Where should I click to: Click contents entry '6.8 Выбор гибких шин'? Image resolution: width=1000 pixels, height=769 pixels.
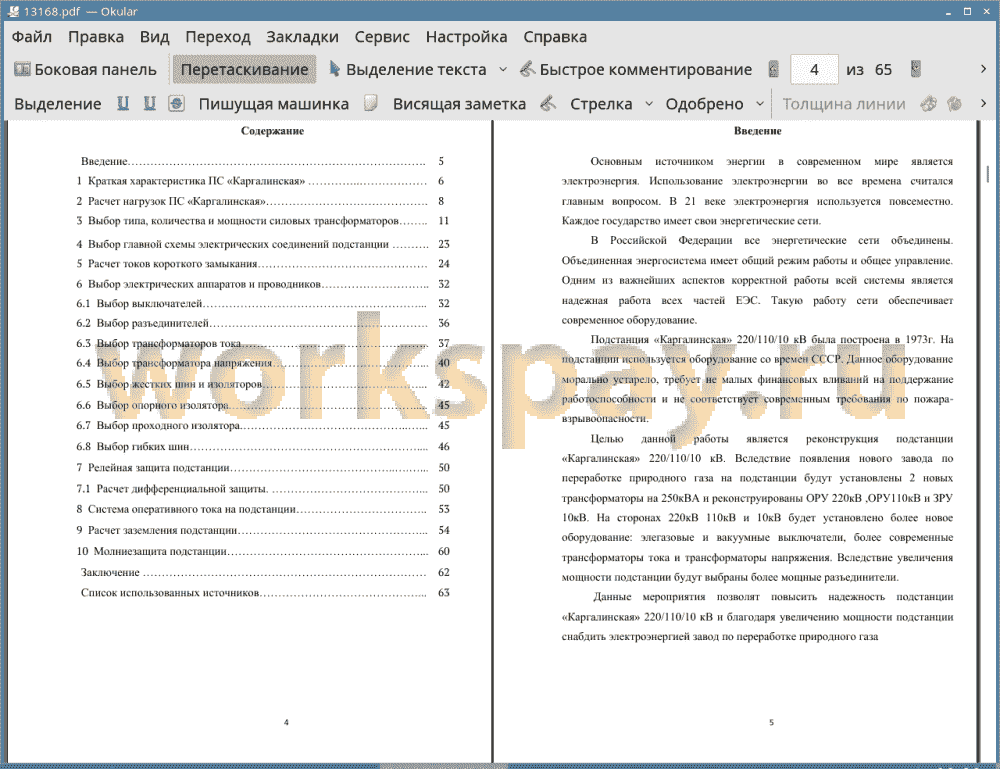coord(263,447)
